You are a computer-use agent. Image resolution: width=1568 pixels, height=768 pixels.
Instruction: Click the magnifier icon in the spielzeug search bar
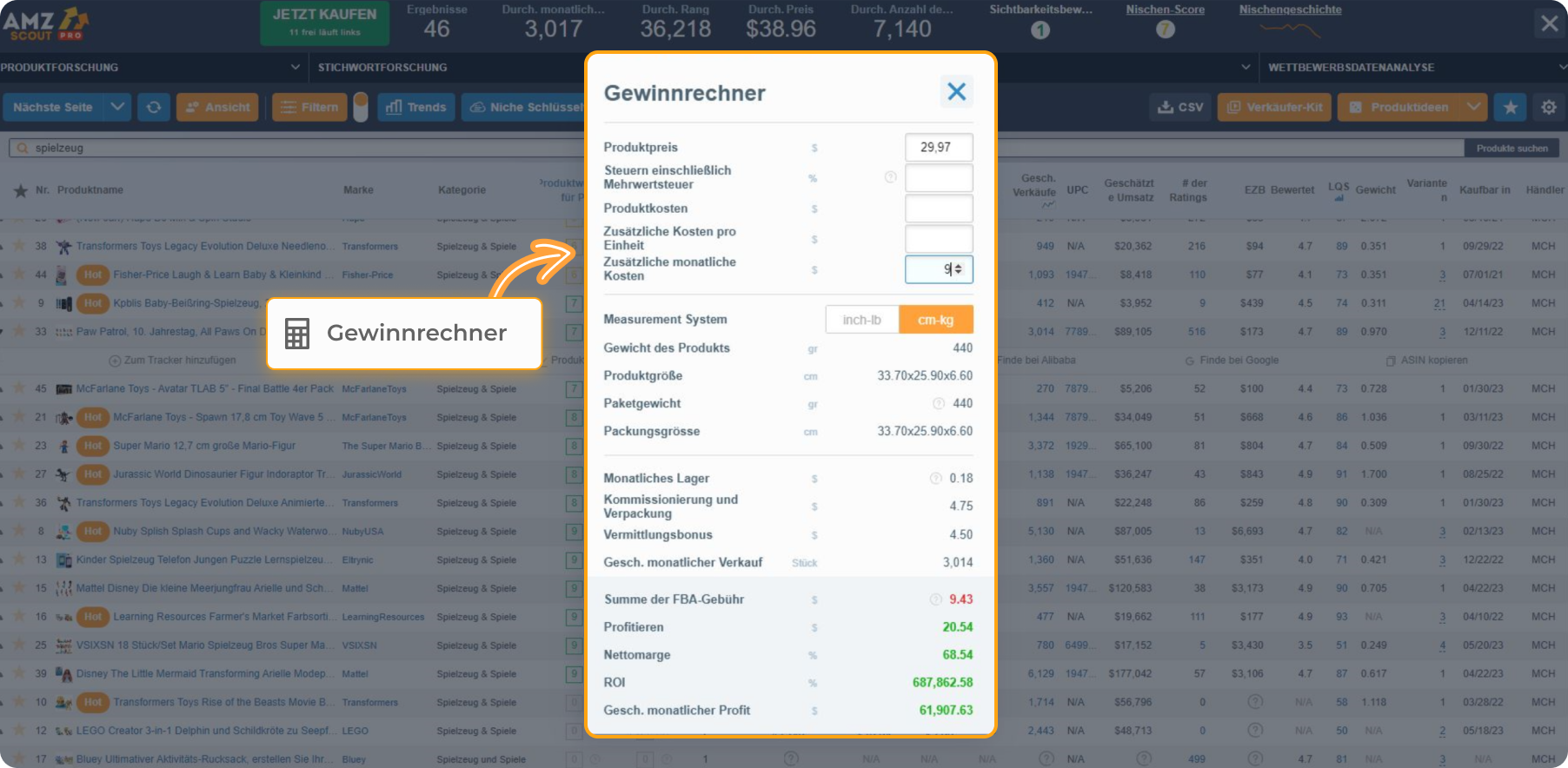pos(23,149)
